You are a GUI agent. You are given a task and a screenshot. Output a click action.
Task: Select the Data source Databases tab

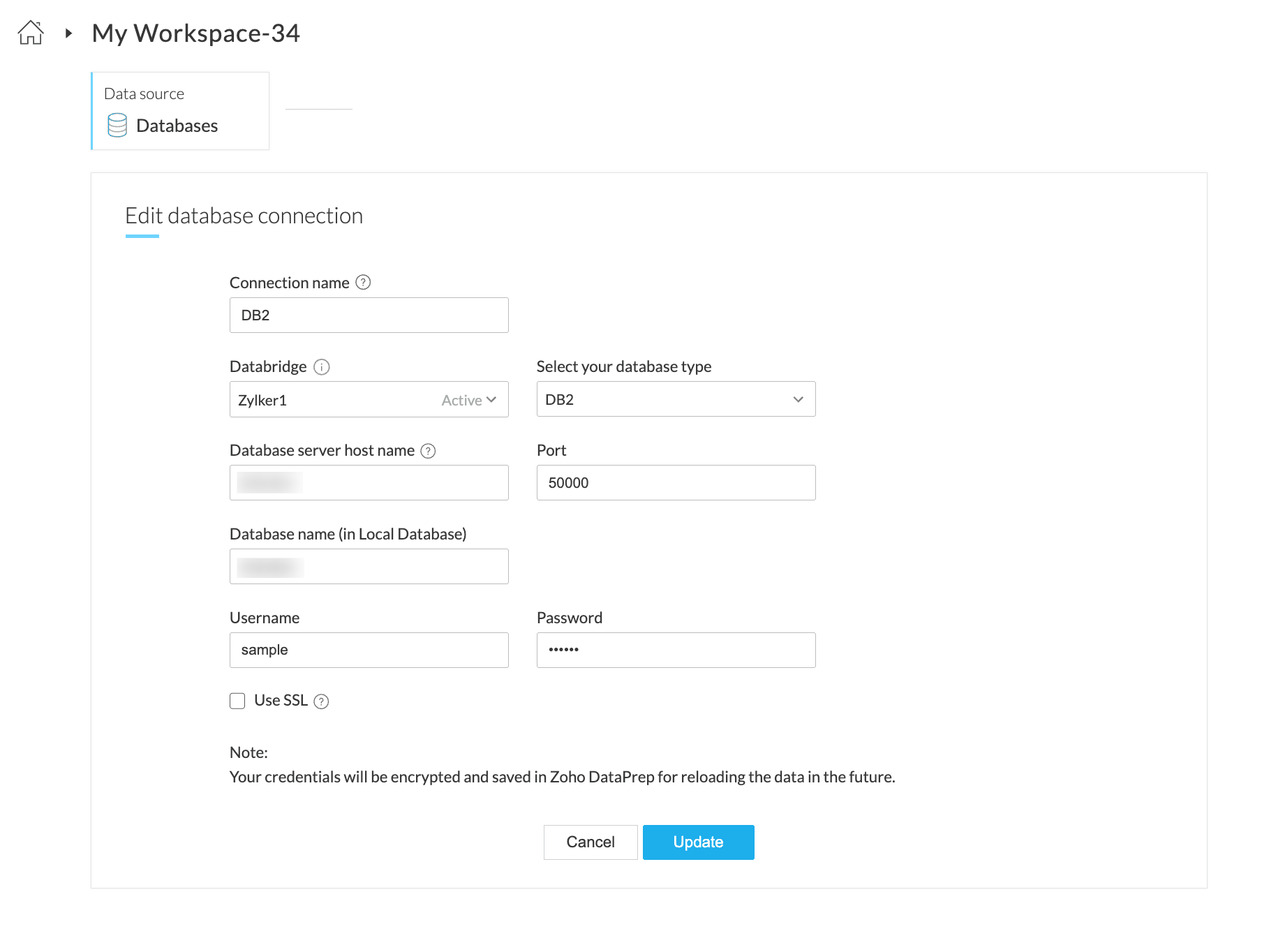coord(180,112)
